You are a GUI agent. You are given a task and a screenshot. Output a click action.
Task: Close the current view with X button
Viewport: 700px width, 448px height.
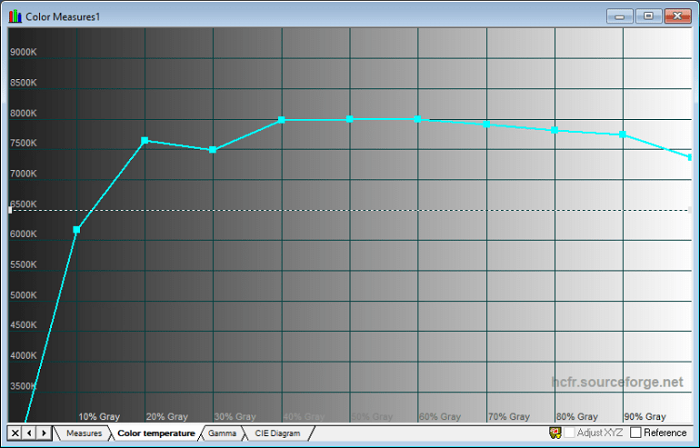click(14, 433)
